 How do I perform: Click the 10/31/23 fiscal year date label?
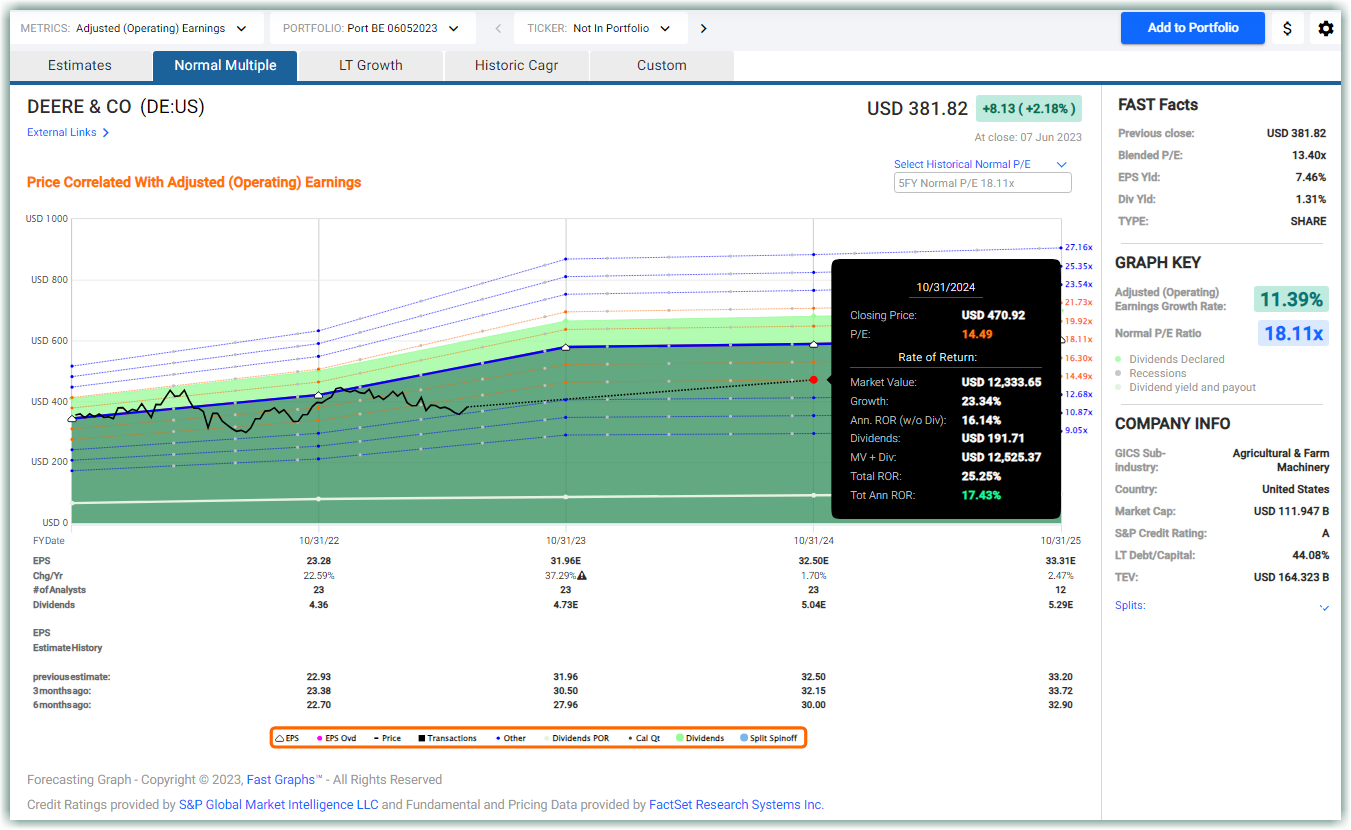point(566,541)
